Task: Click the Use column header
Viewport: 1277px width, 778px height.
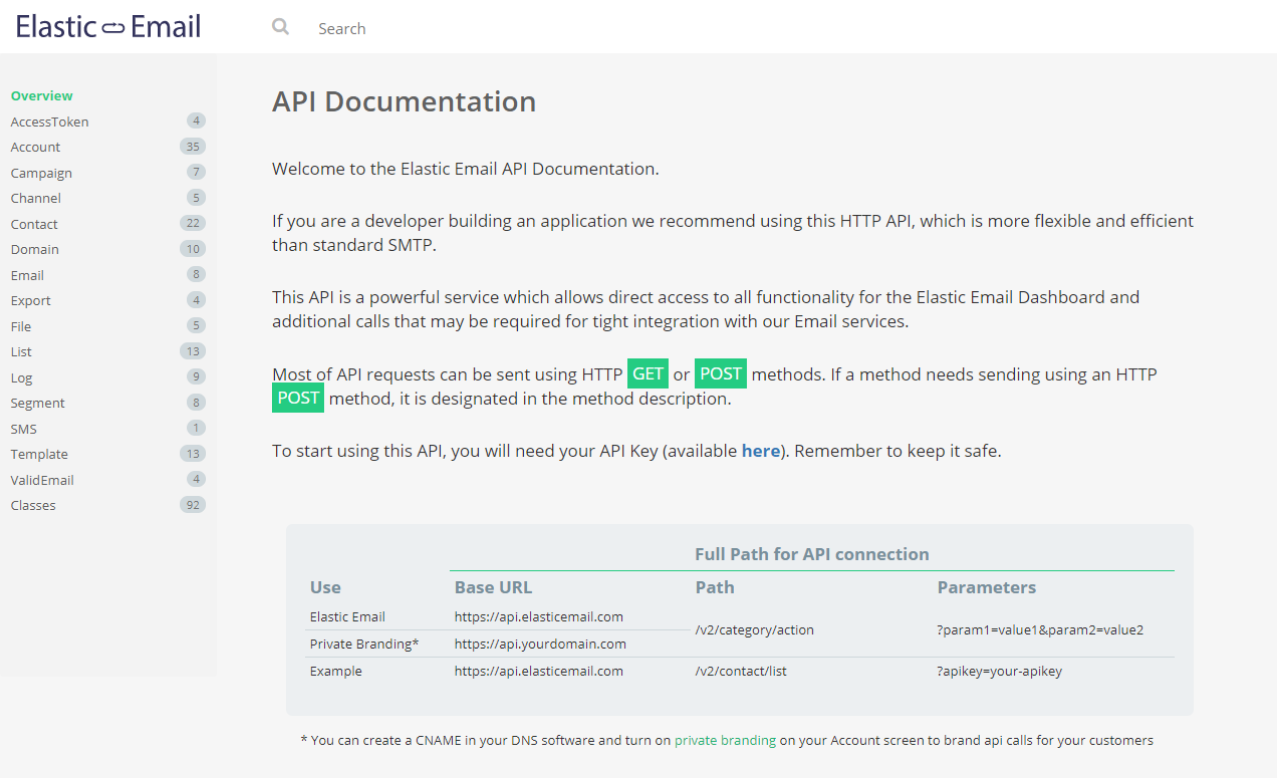Action: click(325, 587)
